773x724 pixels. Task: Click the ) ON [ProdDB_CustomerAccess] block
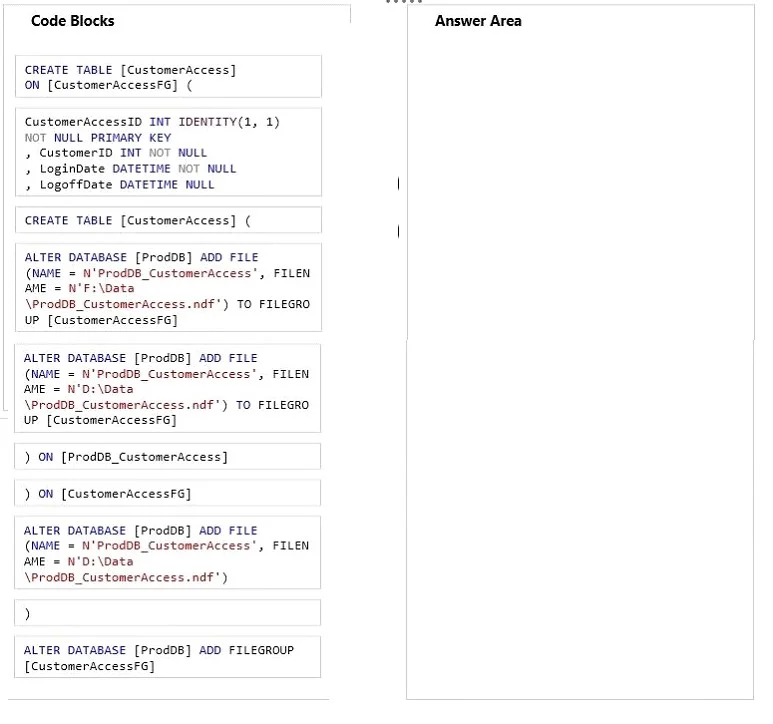click(168, 456)
